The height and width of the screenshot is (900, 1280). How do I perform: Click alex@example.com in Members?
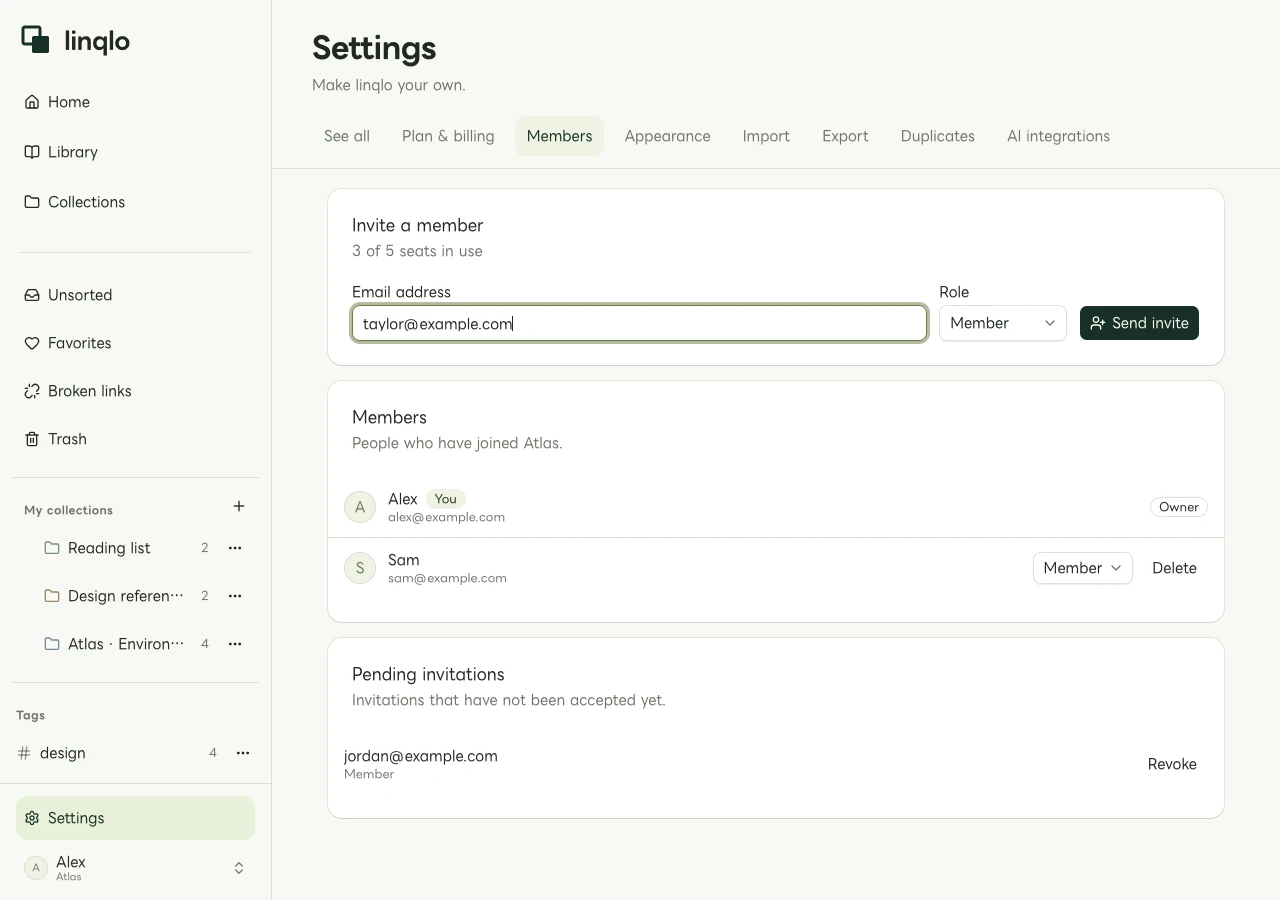click(x=446, y=517)
